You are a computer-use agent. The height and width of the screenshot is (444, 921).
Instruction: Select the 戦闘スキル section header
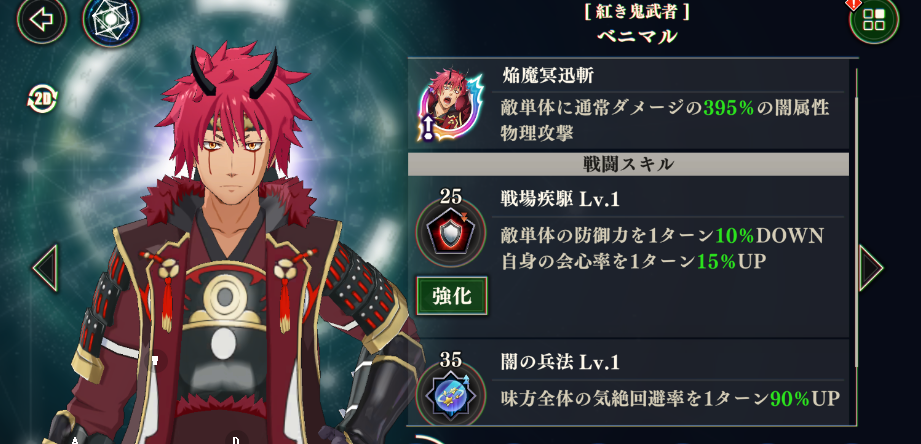click(628, 164)
